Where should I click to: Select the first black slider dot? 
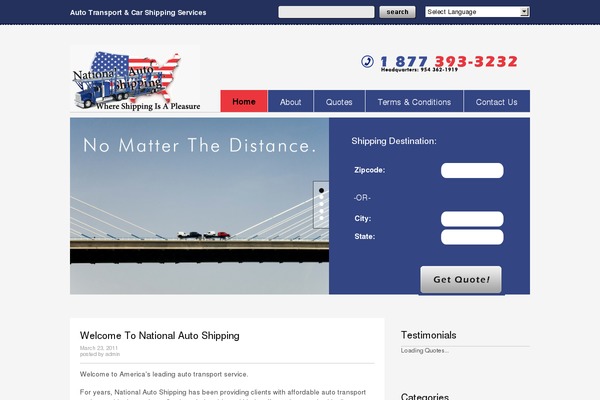click(321, 190)
